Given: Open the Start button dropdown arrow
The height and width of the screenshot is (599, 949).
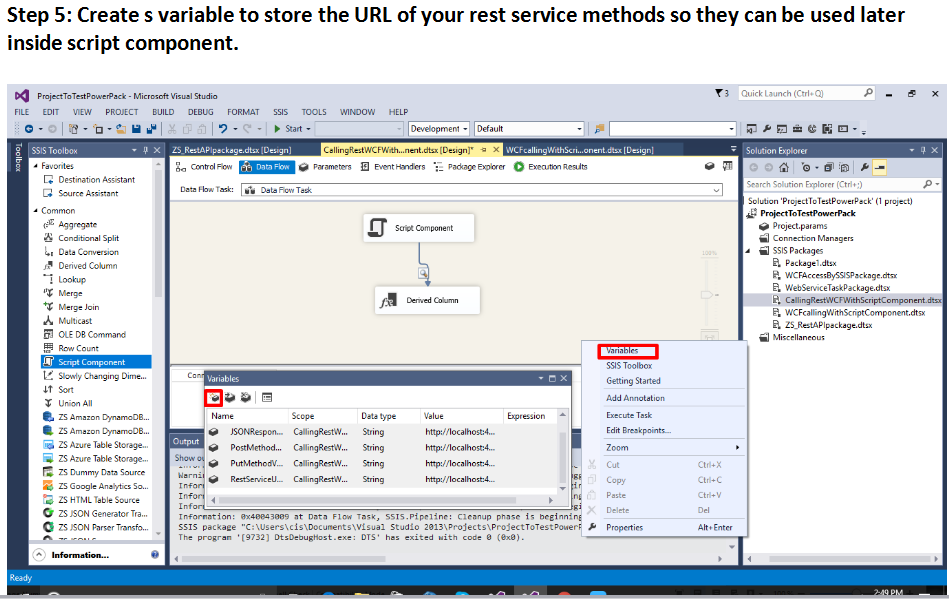Looking at the screenshot, I should [x=308, y=129].
